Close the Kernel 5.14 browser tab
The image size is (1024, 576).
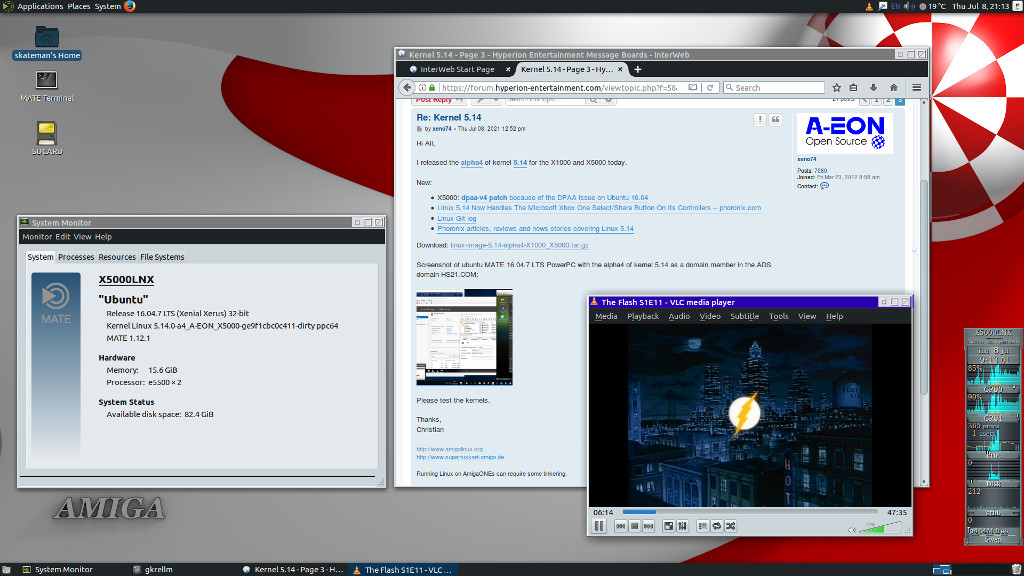[620, 69]
